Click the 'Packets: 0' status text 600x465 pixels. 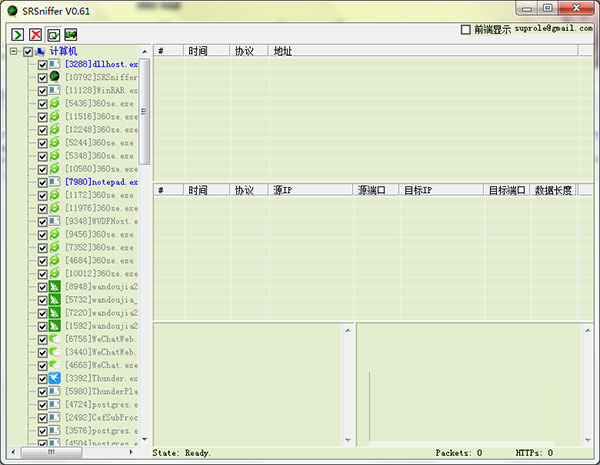[x=459, y=453]
